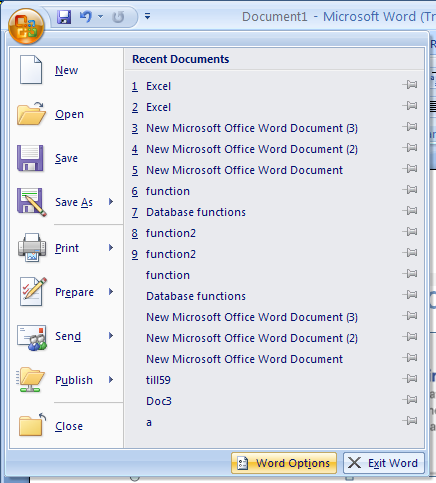Click the Save icon in Quick Access Toolbar

point(64,16)
